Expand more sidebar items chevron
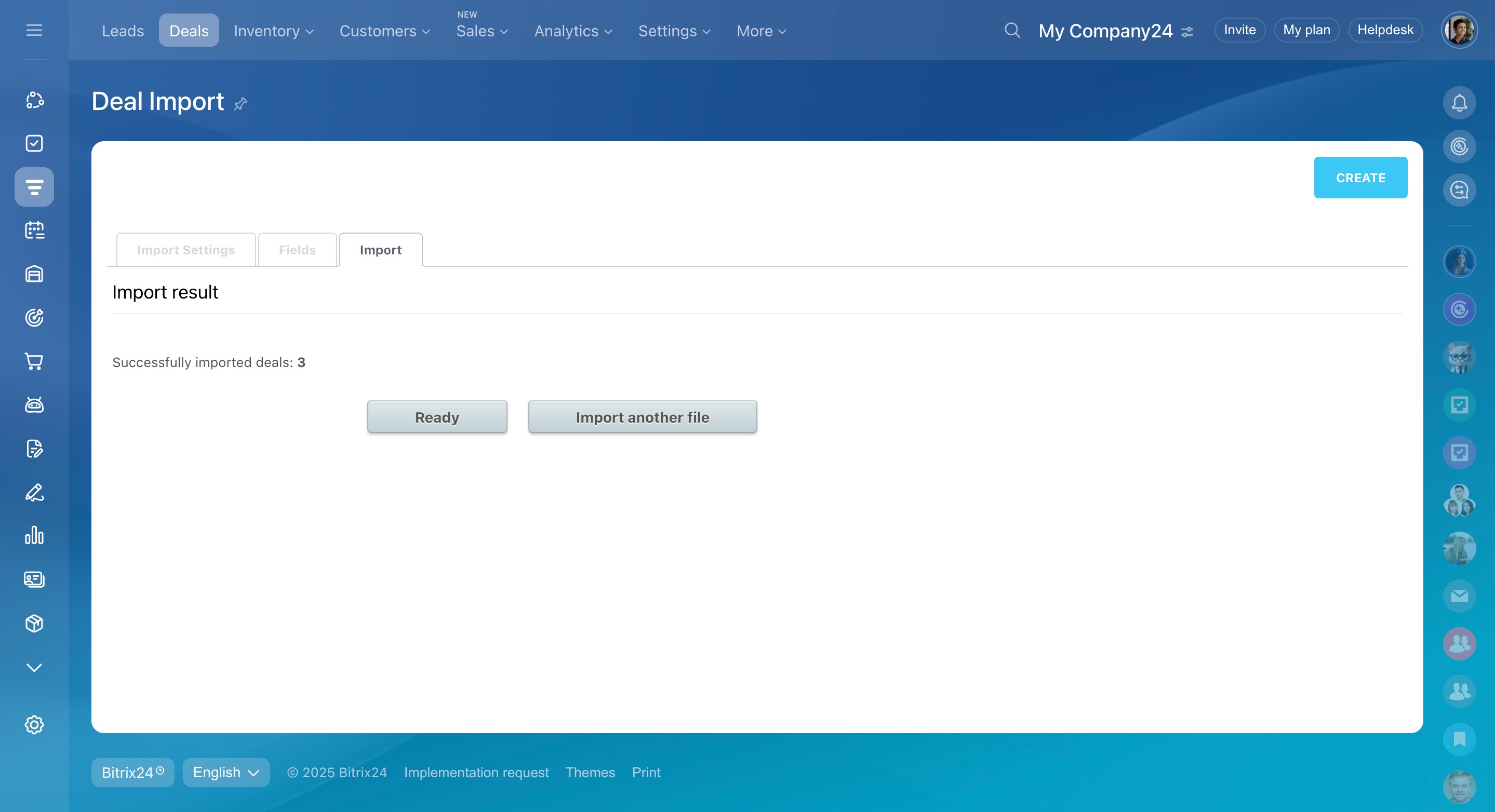Screen dimensions: 1495x812 click(x=34, y=668)
